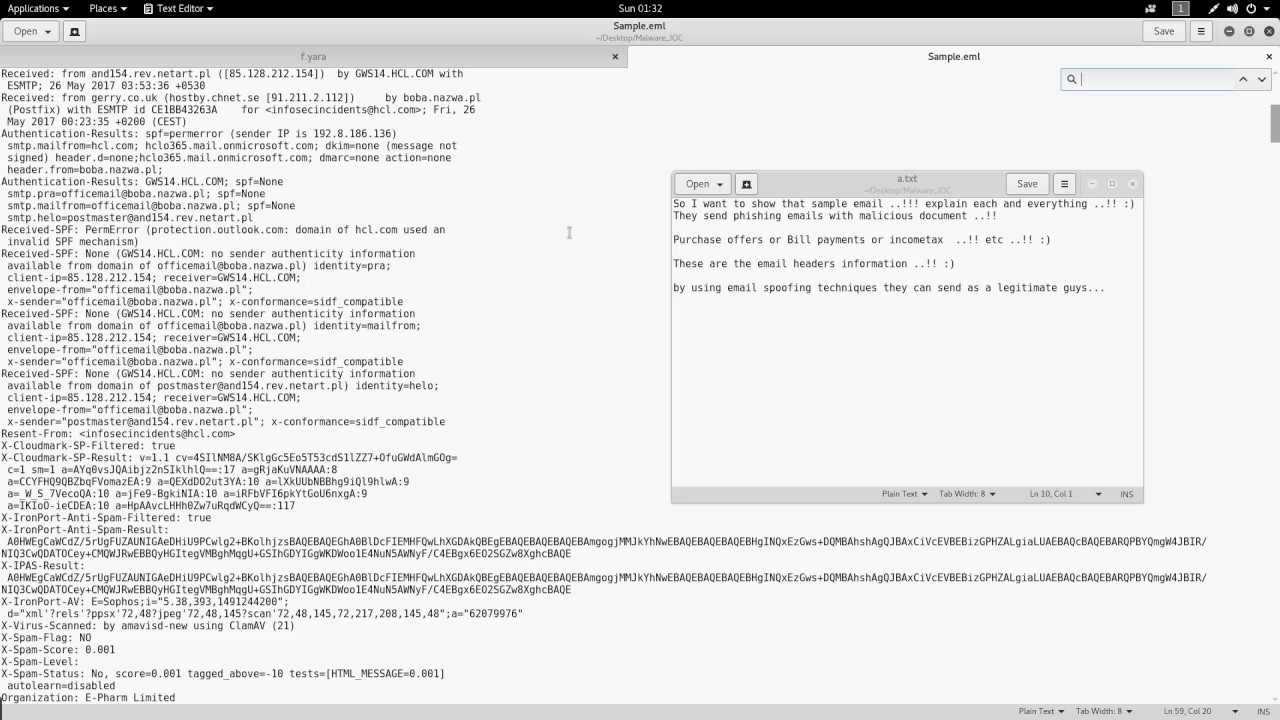Screen dimensions: 1280x720
Task: Open file via a.txt window Open button
Action: 703,184
